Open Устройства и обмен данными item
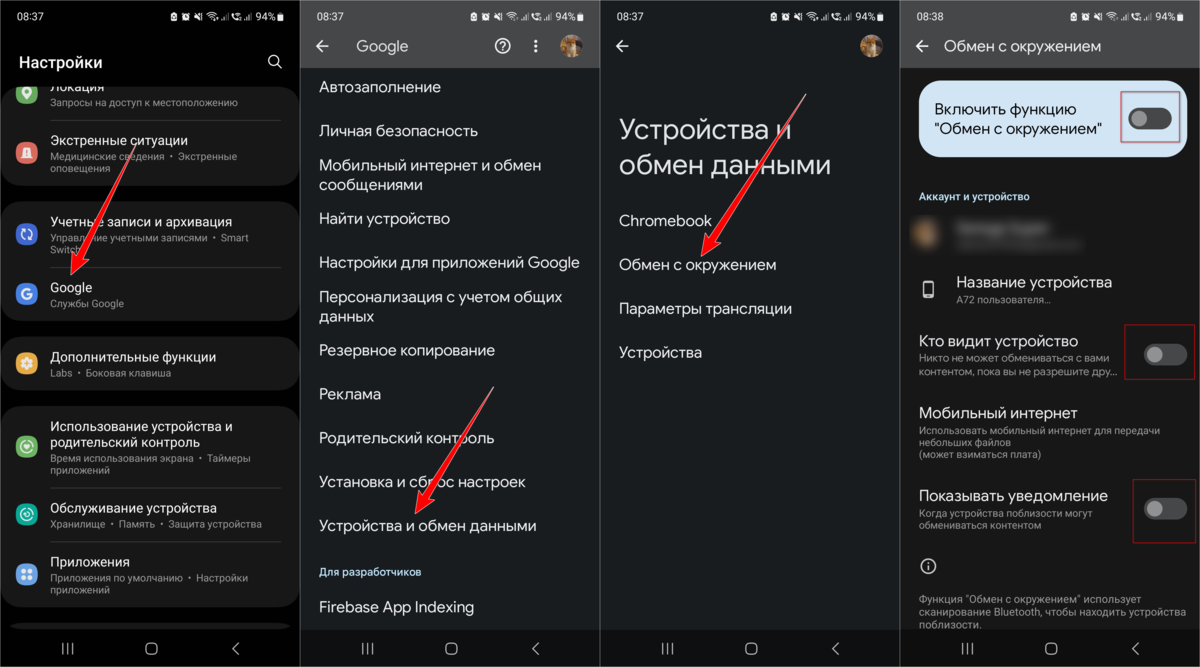This screenshot has height=667, width=1200. coord(428,526)
